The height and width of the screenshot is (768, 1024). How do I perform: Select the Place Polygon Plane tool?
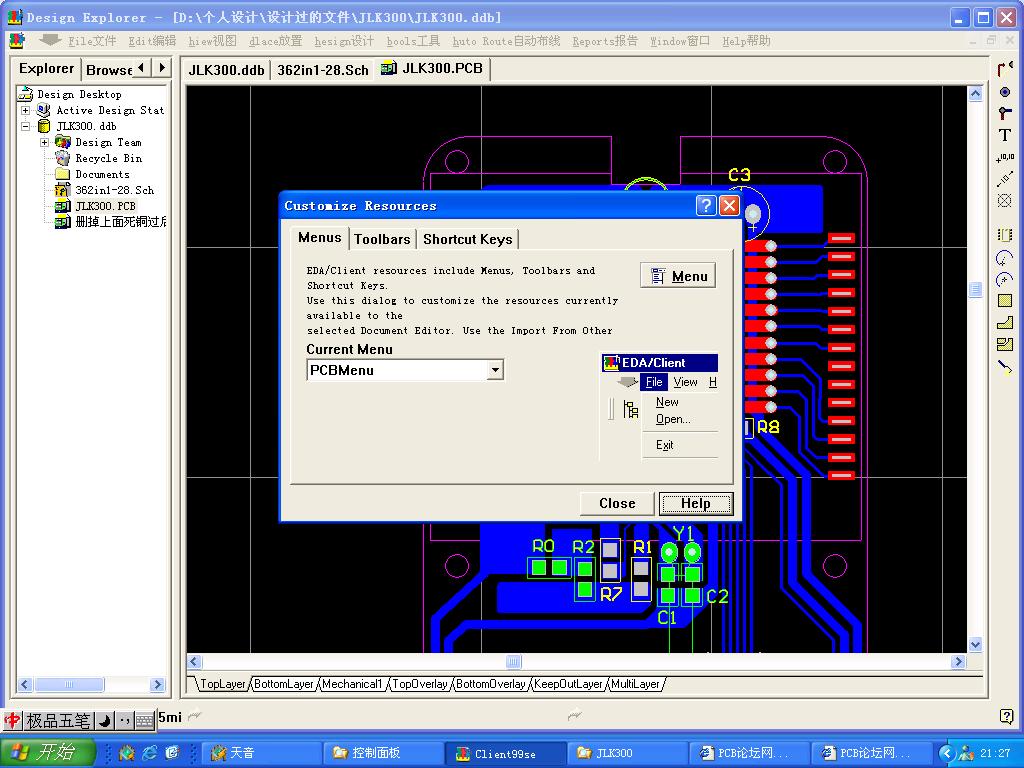(1005, 323)
